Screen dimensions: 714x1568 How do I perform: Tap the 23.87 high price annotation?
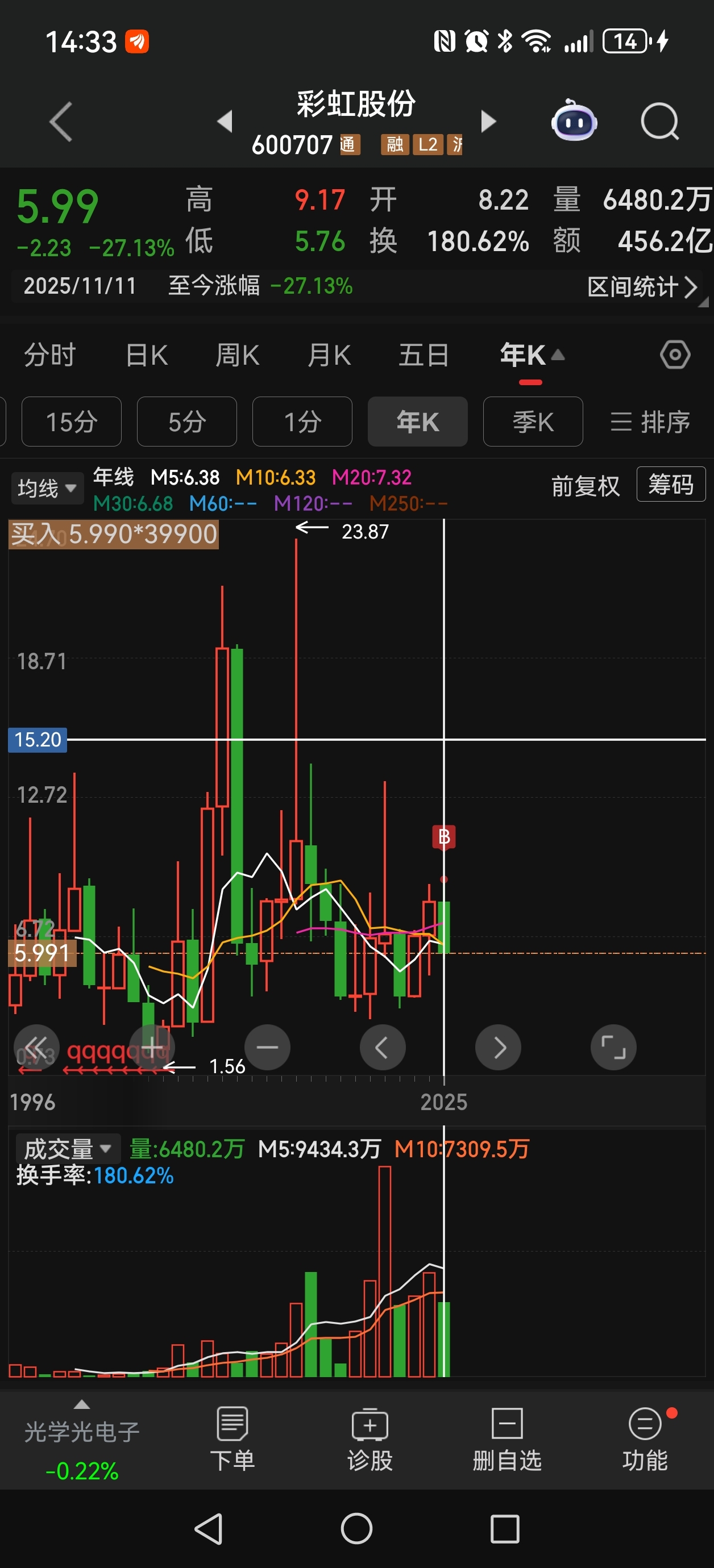[x=365, y=532]
